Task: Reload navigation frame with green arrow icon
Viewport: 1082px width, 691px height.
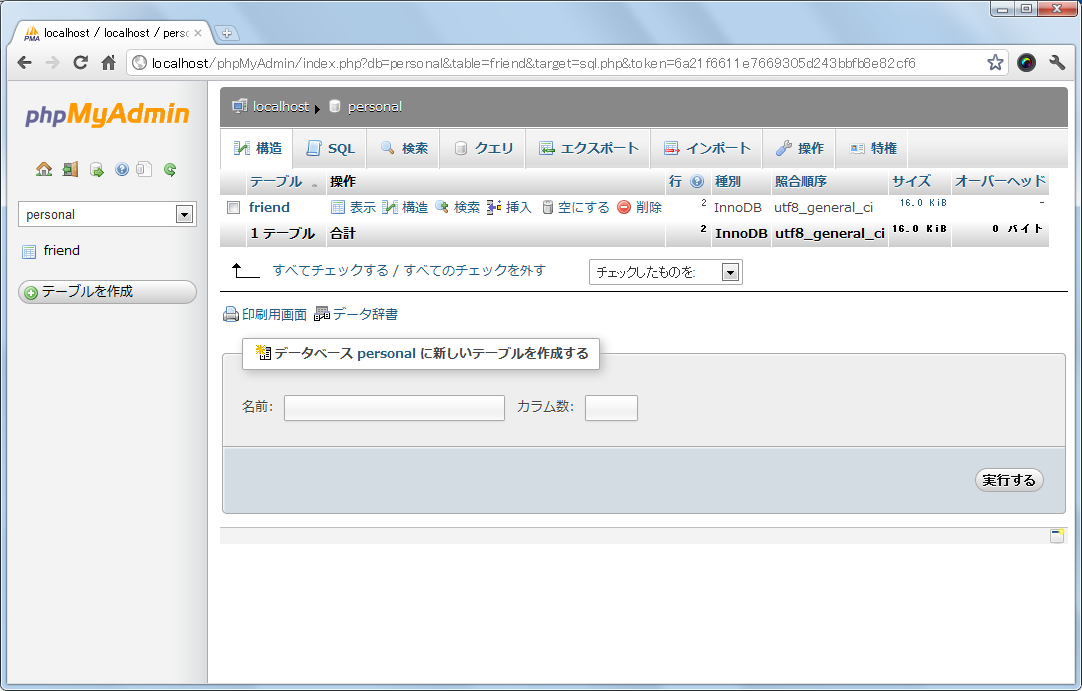Action: point(170,169)
